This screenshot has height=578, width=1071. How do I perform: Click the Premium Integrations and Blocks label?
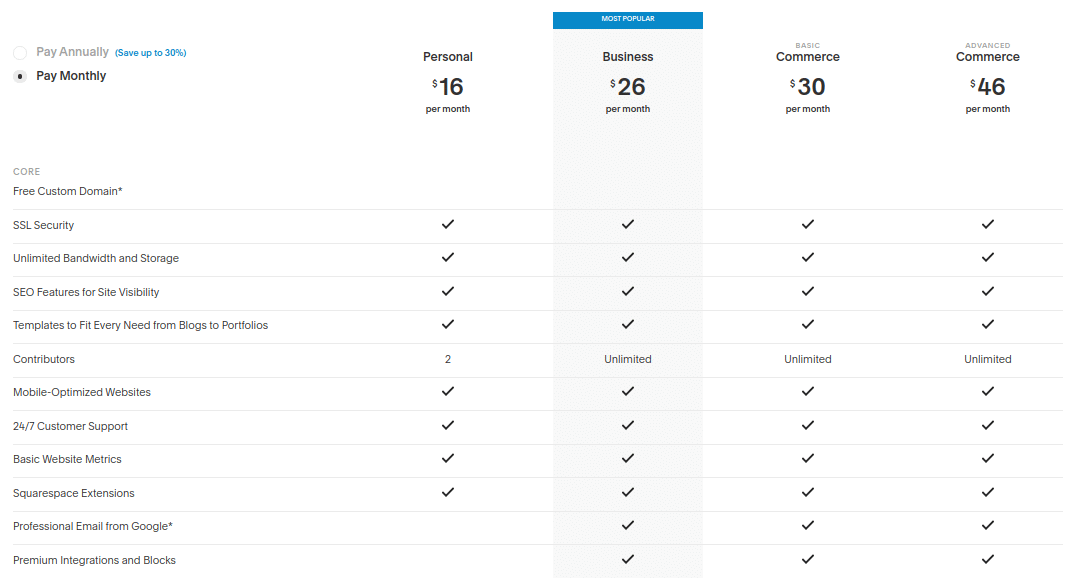pos(94,560)
